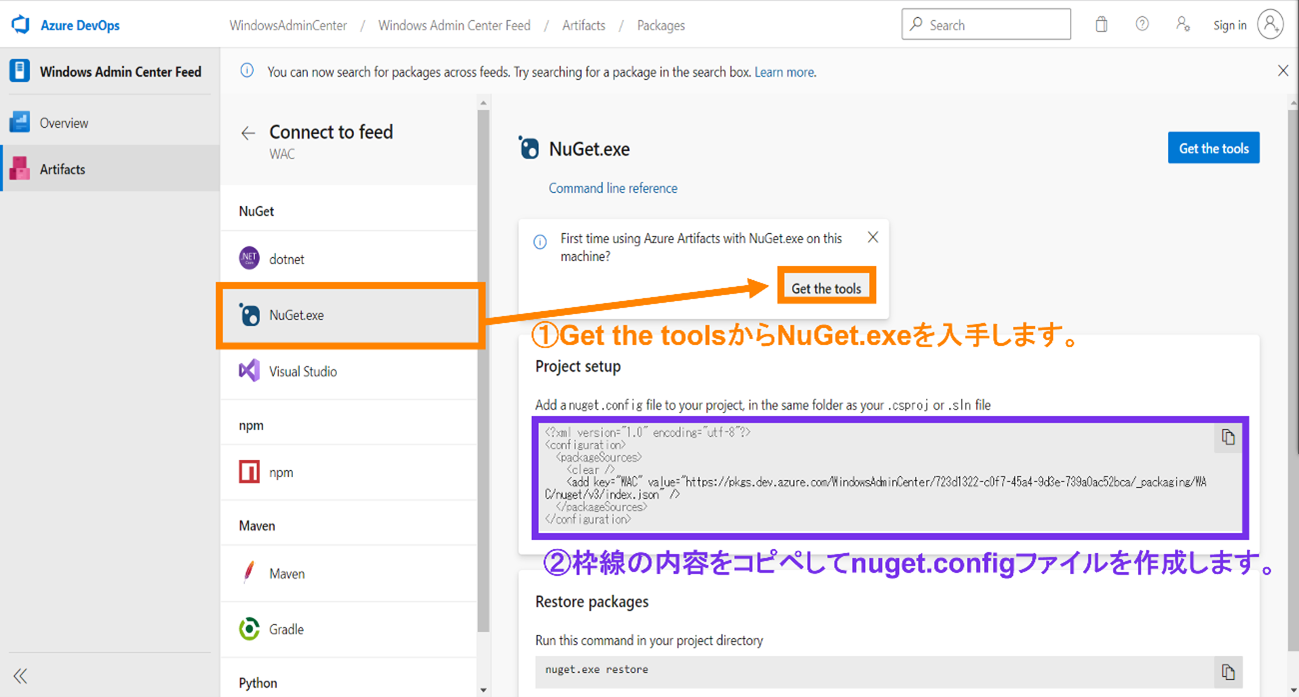
Task: Select the NuGet.exe protocol entry
Action: coord(349,315)
